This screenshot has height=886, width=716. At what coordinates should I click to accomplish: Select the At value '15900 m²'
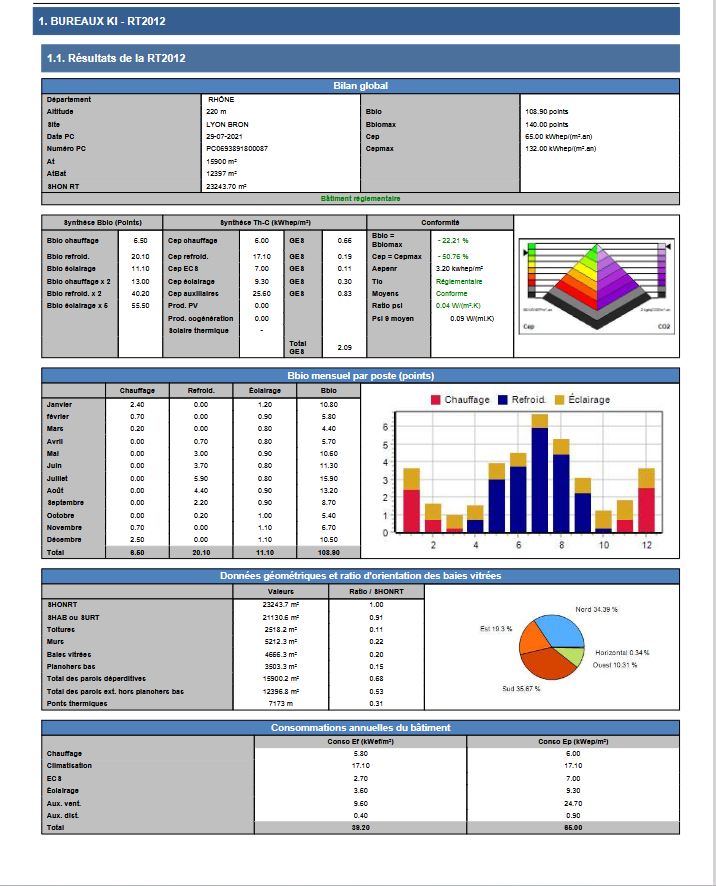222,162
